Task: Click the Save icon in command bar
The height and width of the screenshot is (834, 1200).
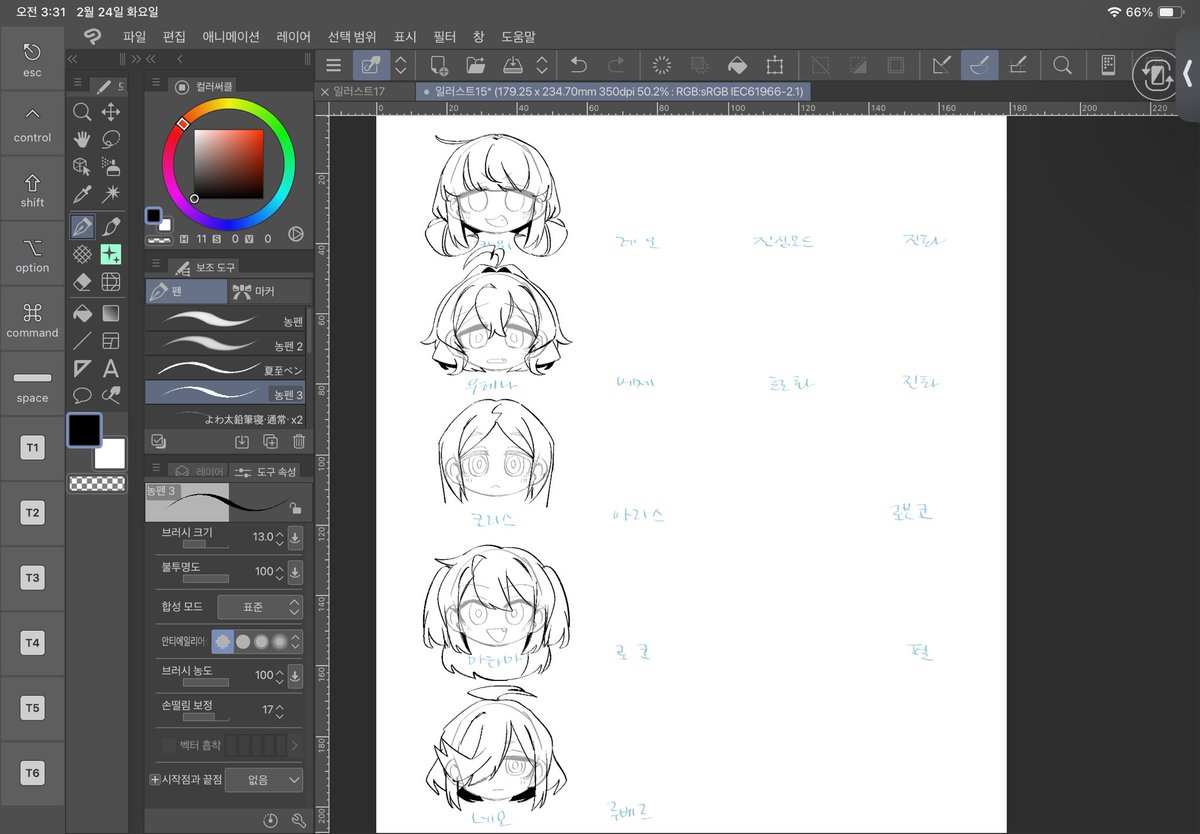Action: (x=512, y=65)
